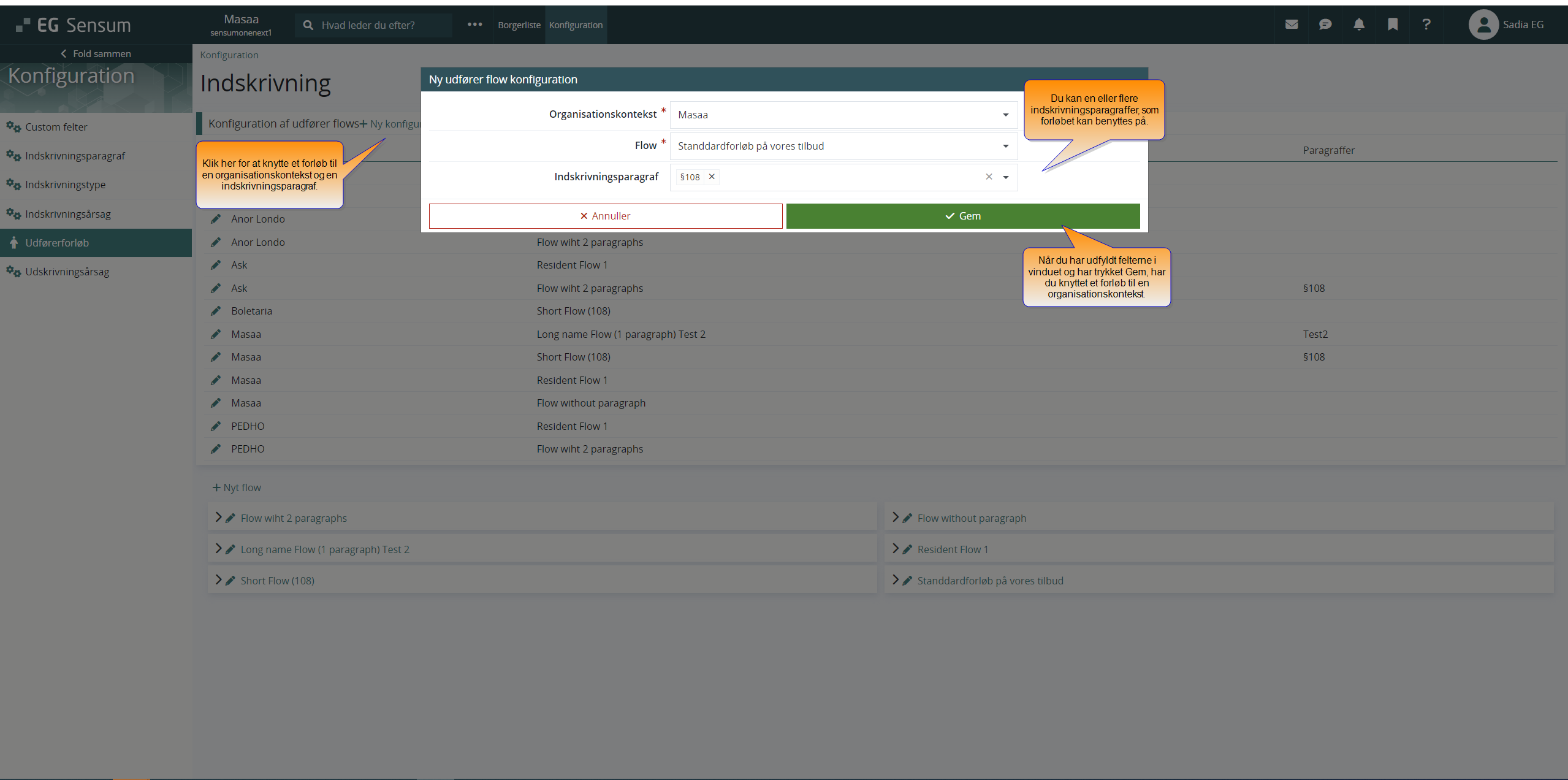Click the three-dots more menu icon
1568x780 pixels.
point(474,25)
